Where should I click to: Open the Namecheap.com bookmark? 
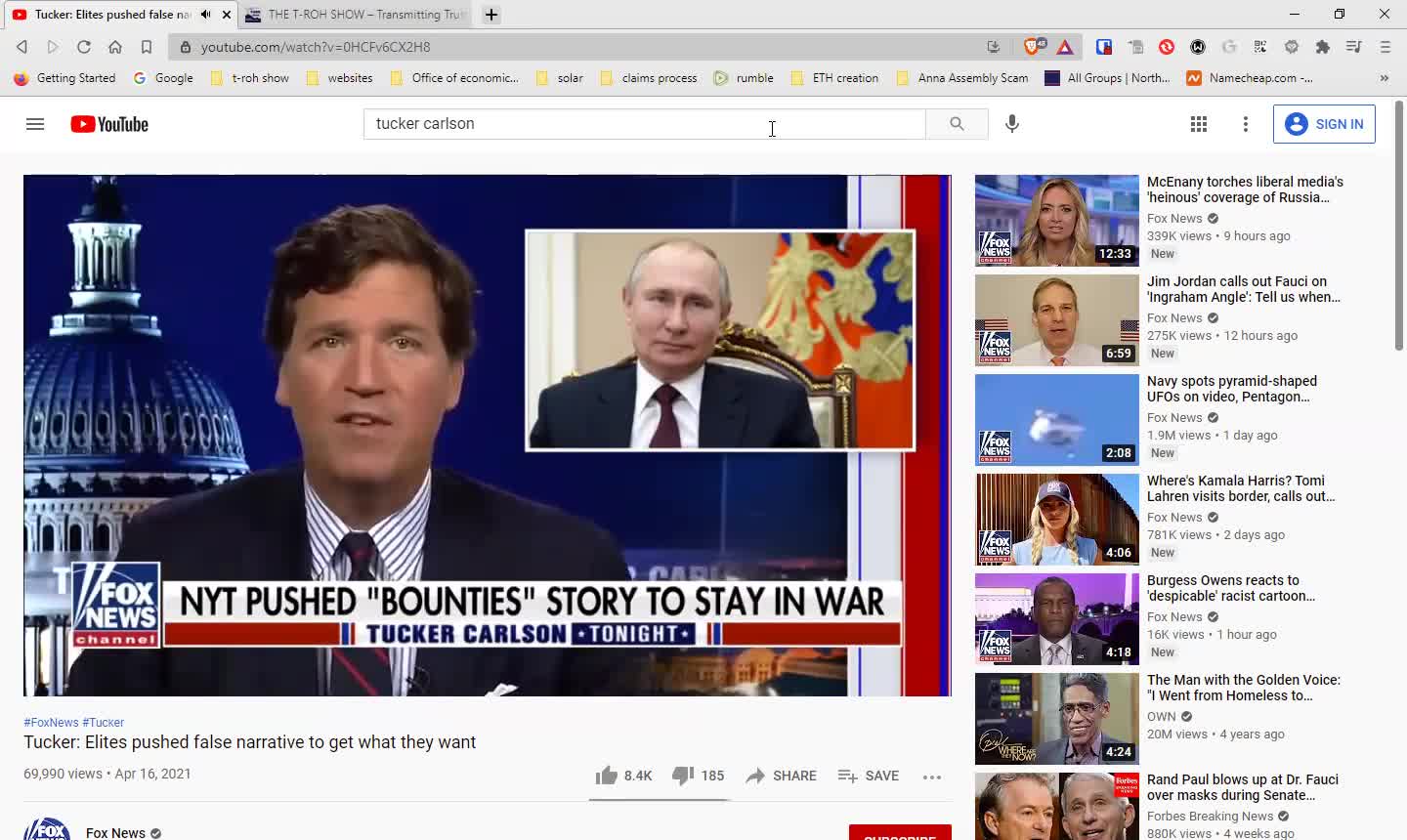[1250, 78]
